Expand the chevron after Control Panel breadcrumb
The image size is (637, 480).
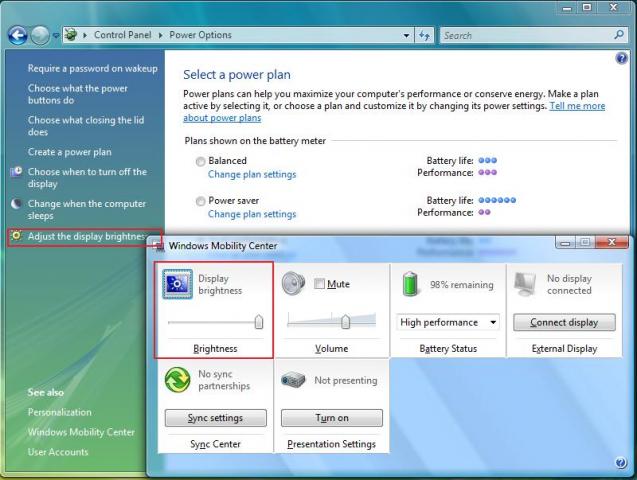(x=160, y=35)
